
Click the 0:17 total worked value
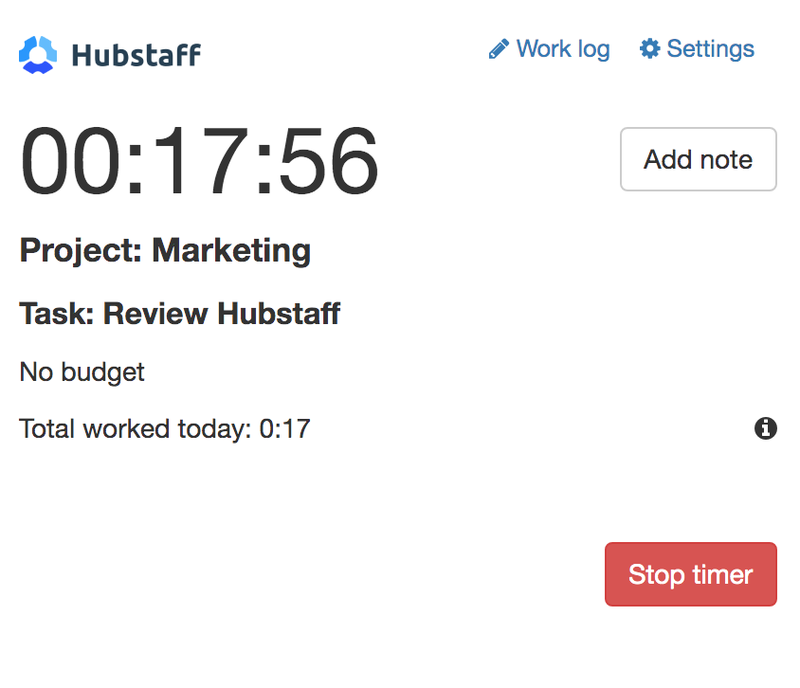point(285,429)
